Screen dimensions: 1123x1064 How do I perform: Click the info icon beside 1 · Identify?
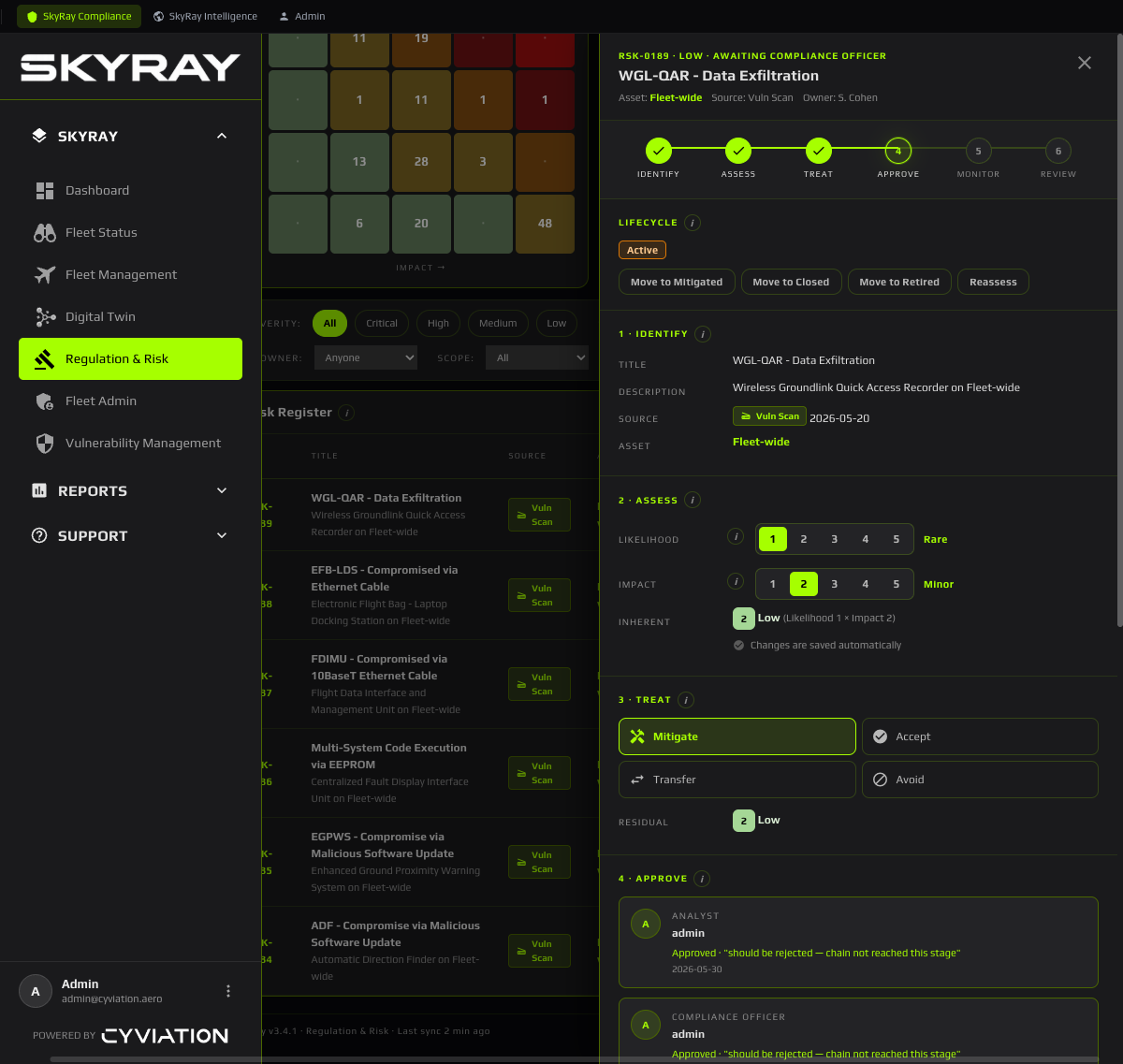tap(703, 334)
